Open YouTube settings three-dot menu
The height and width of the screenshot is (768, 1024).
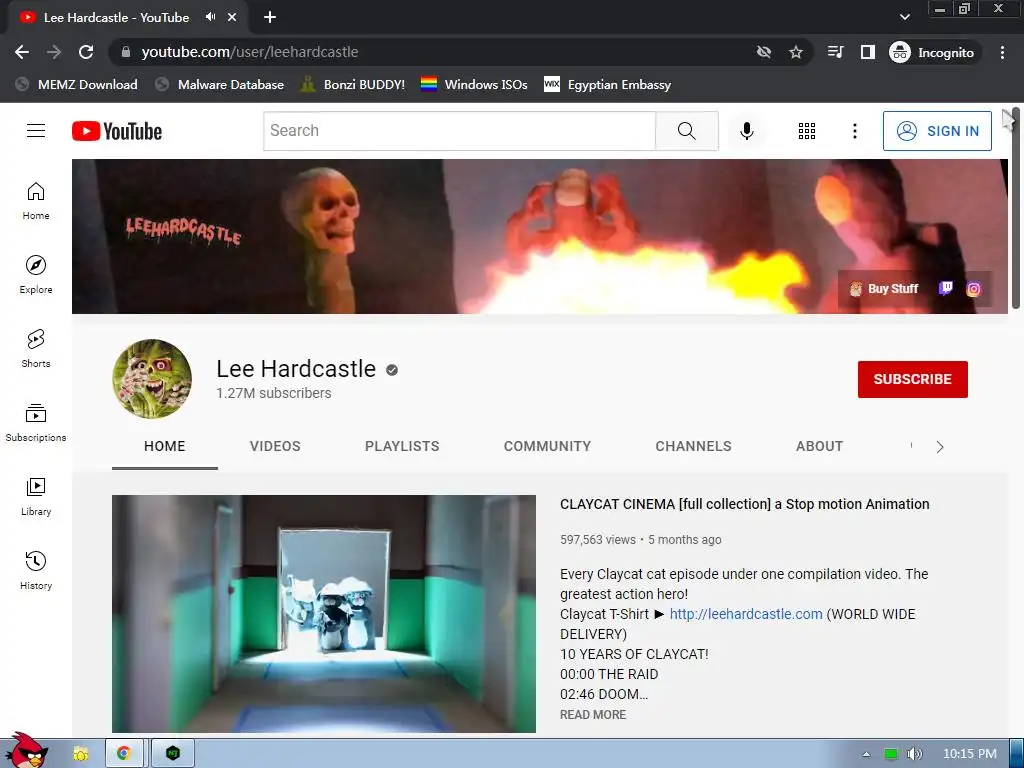point(854,131)
